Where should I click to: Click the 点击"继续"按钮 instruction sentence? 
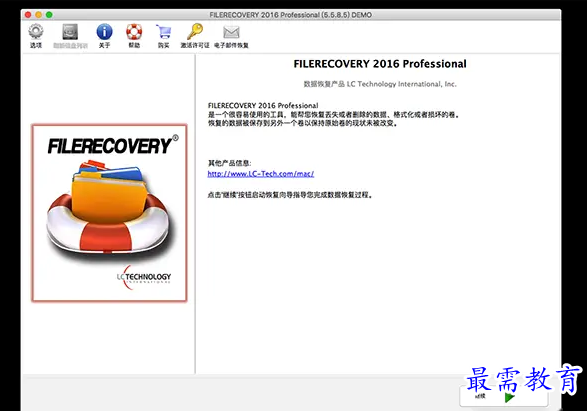[290, 195]
